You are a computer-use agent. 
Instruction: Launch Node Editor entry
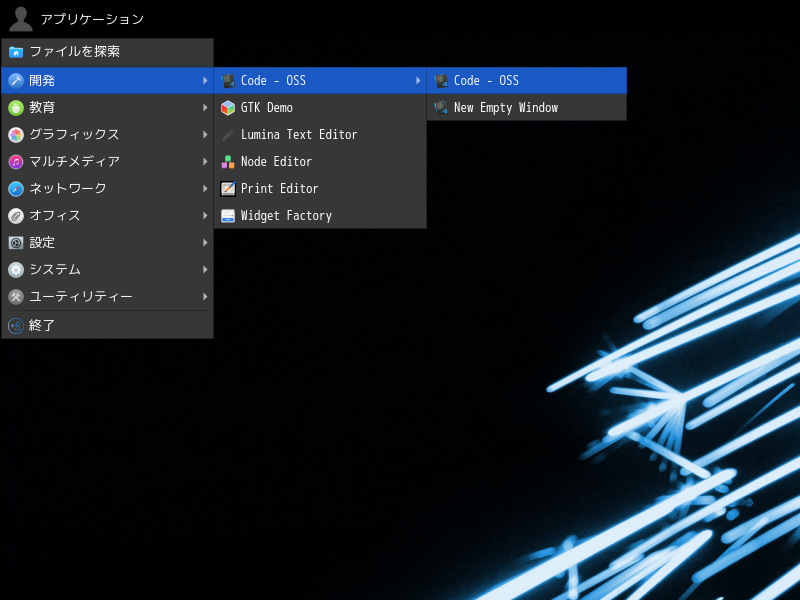click(276, 162)
